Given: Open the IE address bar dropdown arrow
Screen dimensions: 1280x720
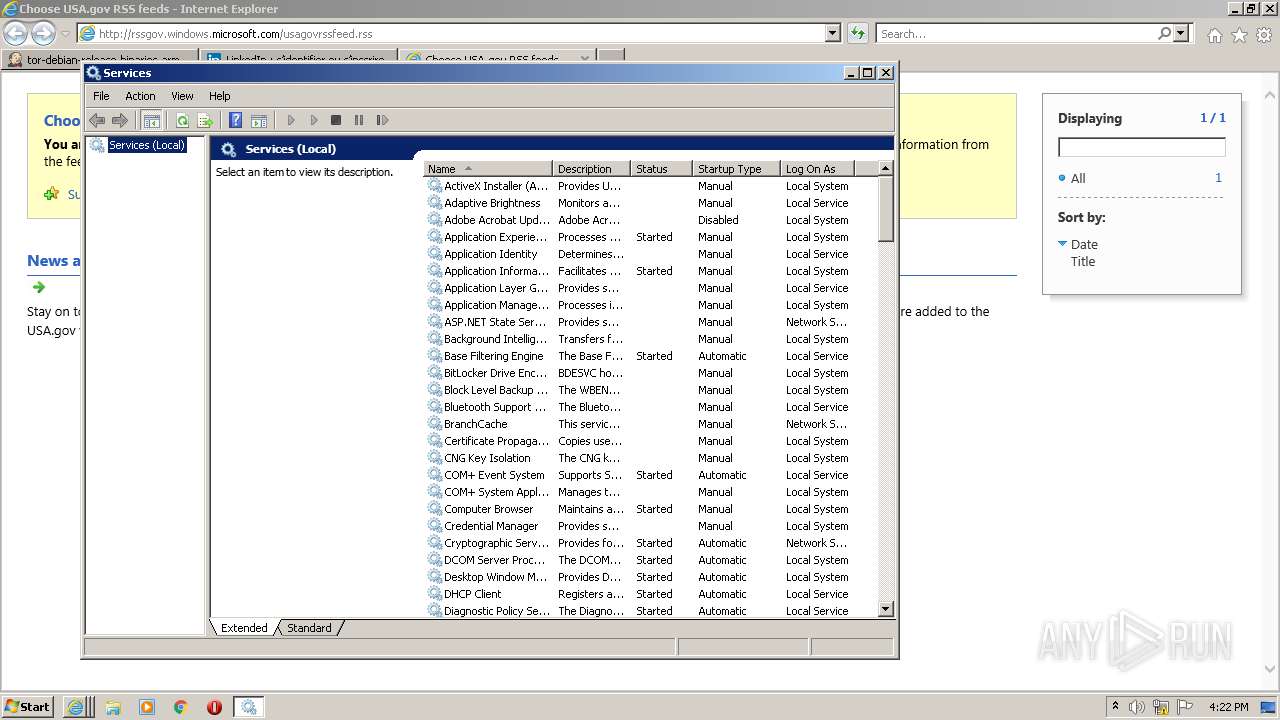Looking at the screenshot, I should (832, 33).
